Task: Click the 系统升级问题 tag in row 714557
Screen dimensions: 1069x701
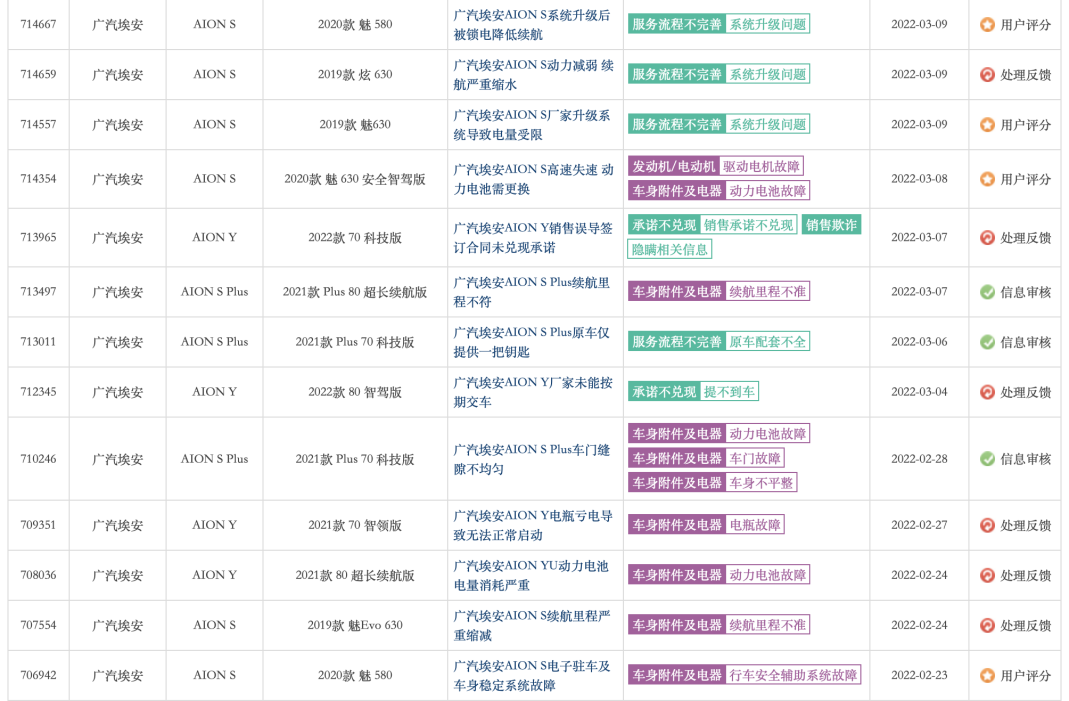Action: click(x=768, y=125)
